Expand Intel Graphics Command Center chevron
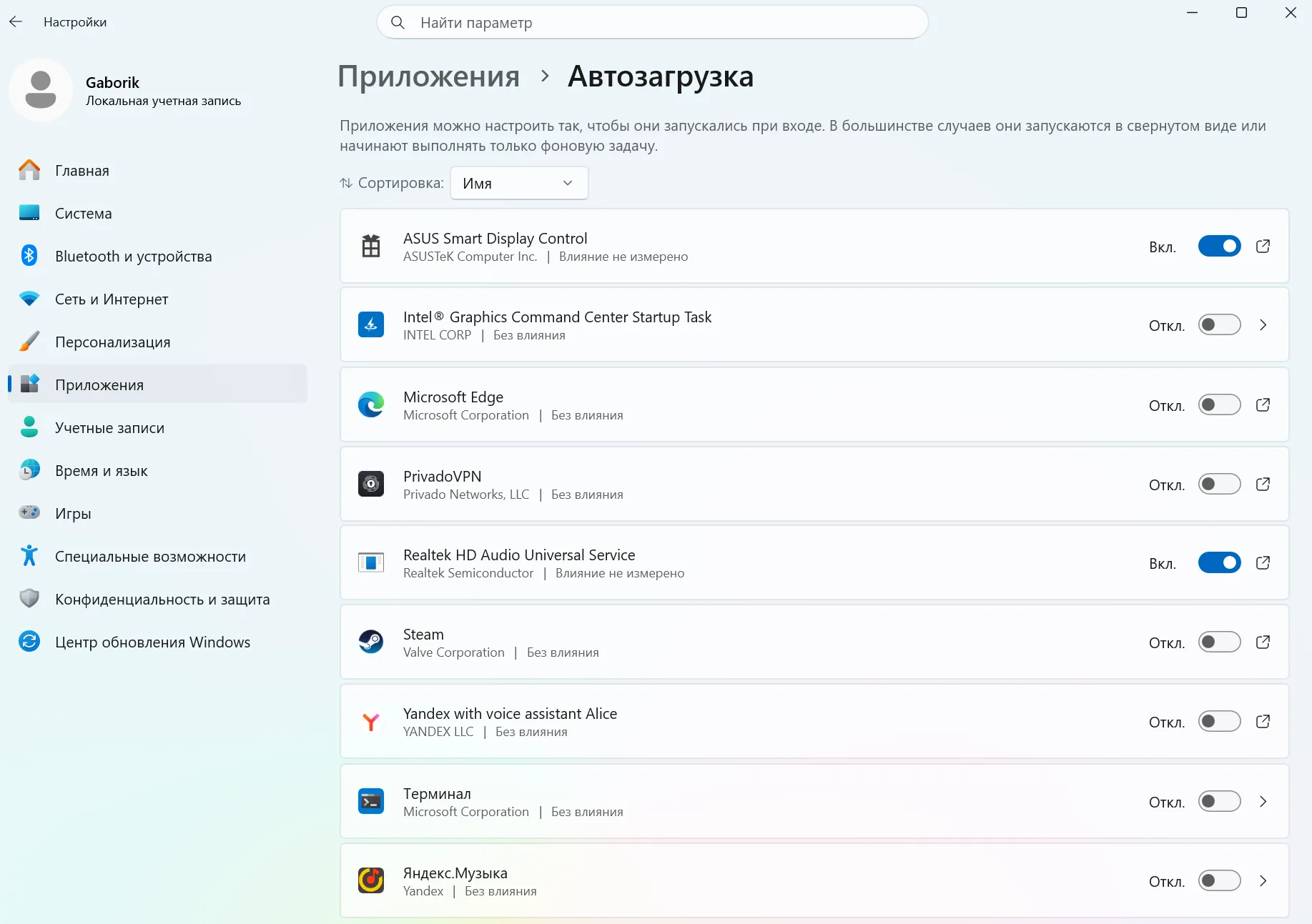1312x924 pixels. point(1263,325)
